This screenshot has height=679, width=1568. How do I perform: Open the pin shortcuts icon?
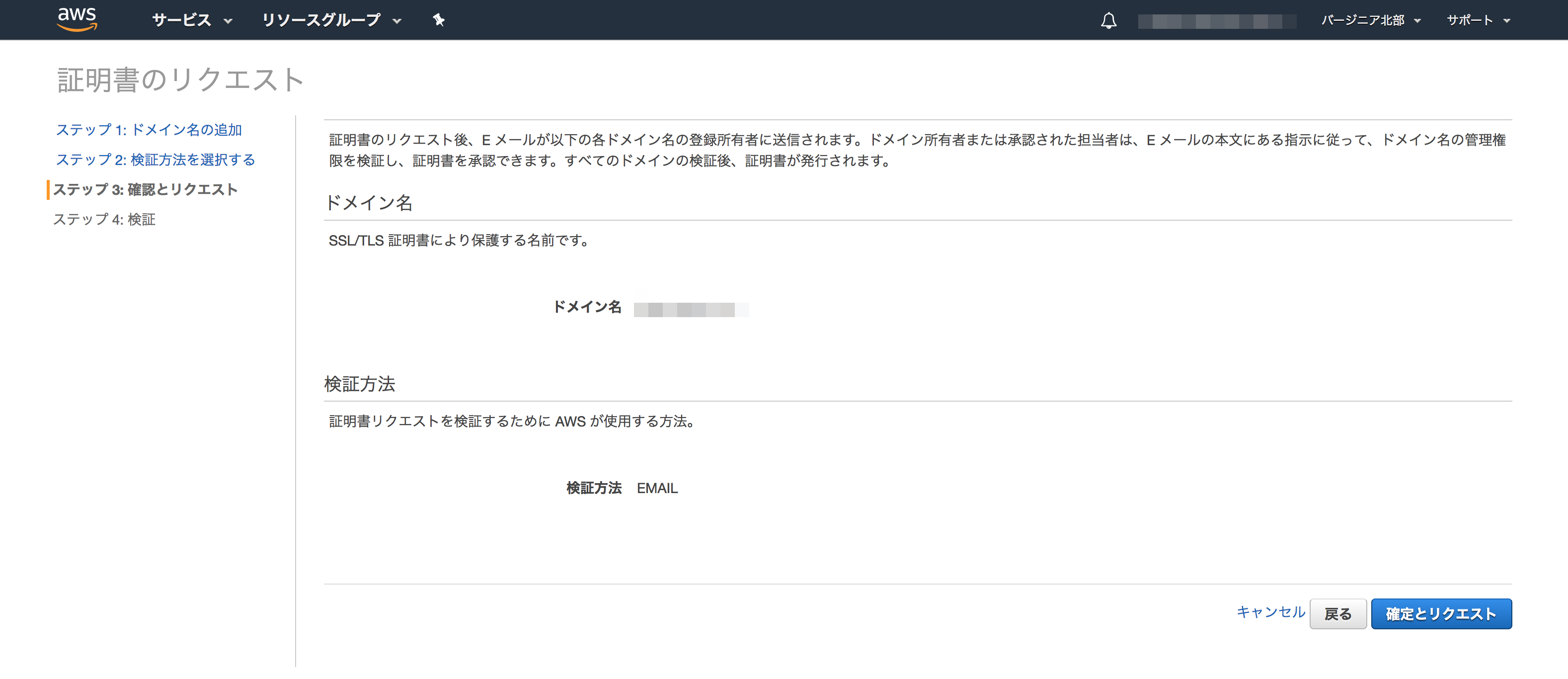[438, 20]
